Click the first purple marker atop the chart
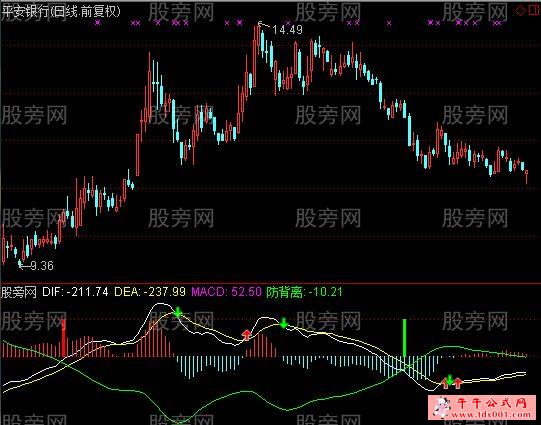Viewport: 541px width, 425px height. pos(98,22)
